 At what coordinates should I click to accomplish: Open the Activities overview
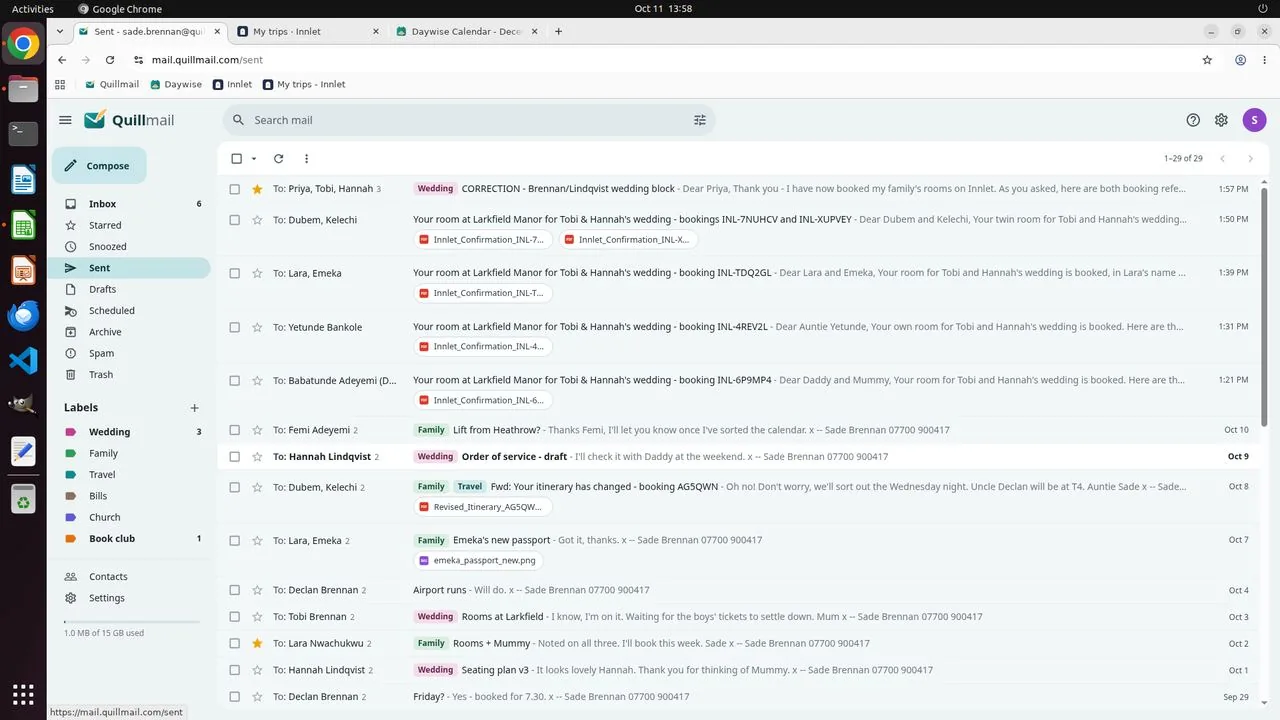33,9
